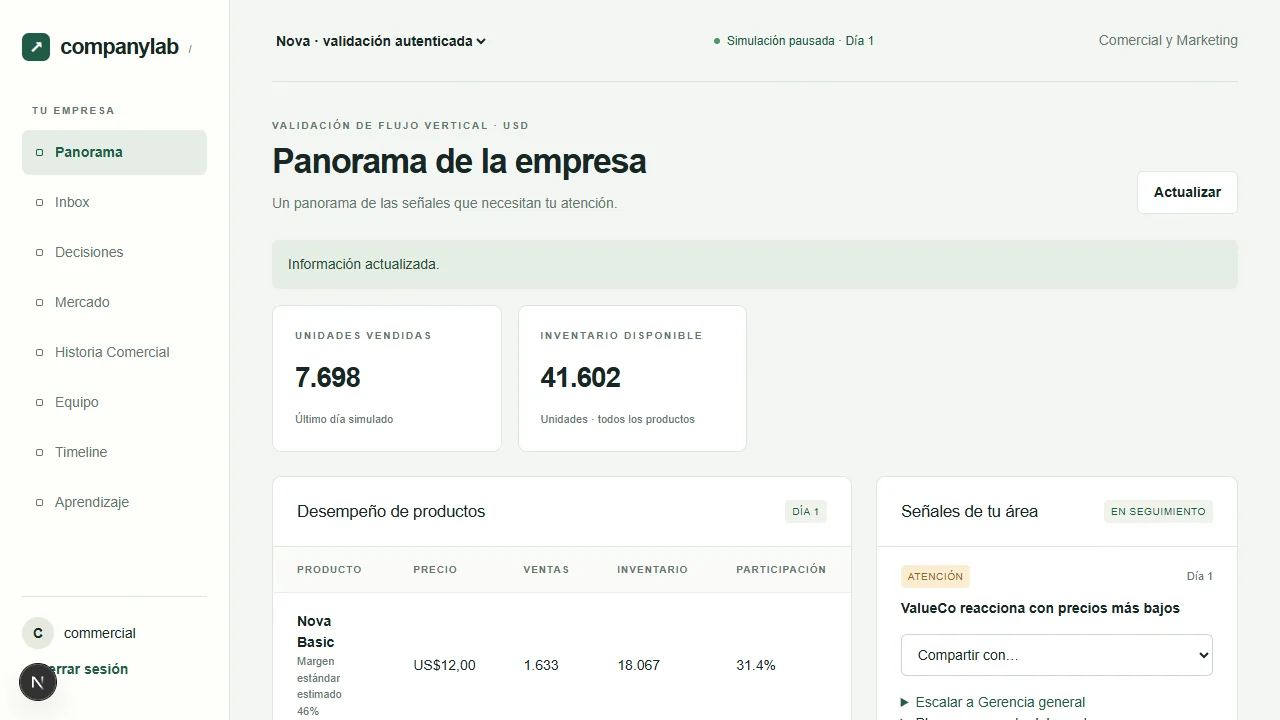The height and width of the screenshot is (720, 1280).
Task: Click the PARTICIPACIÓN column header
Action: 781,569
